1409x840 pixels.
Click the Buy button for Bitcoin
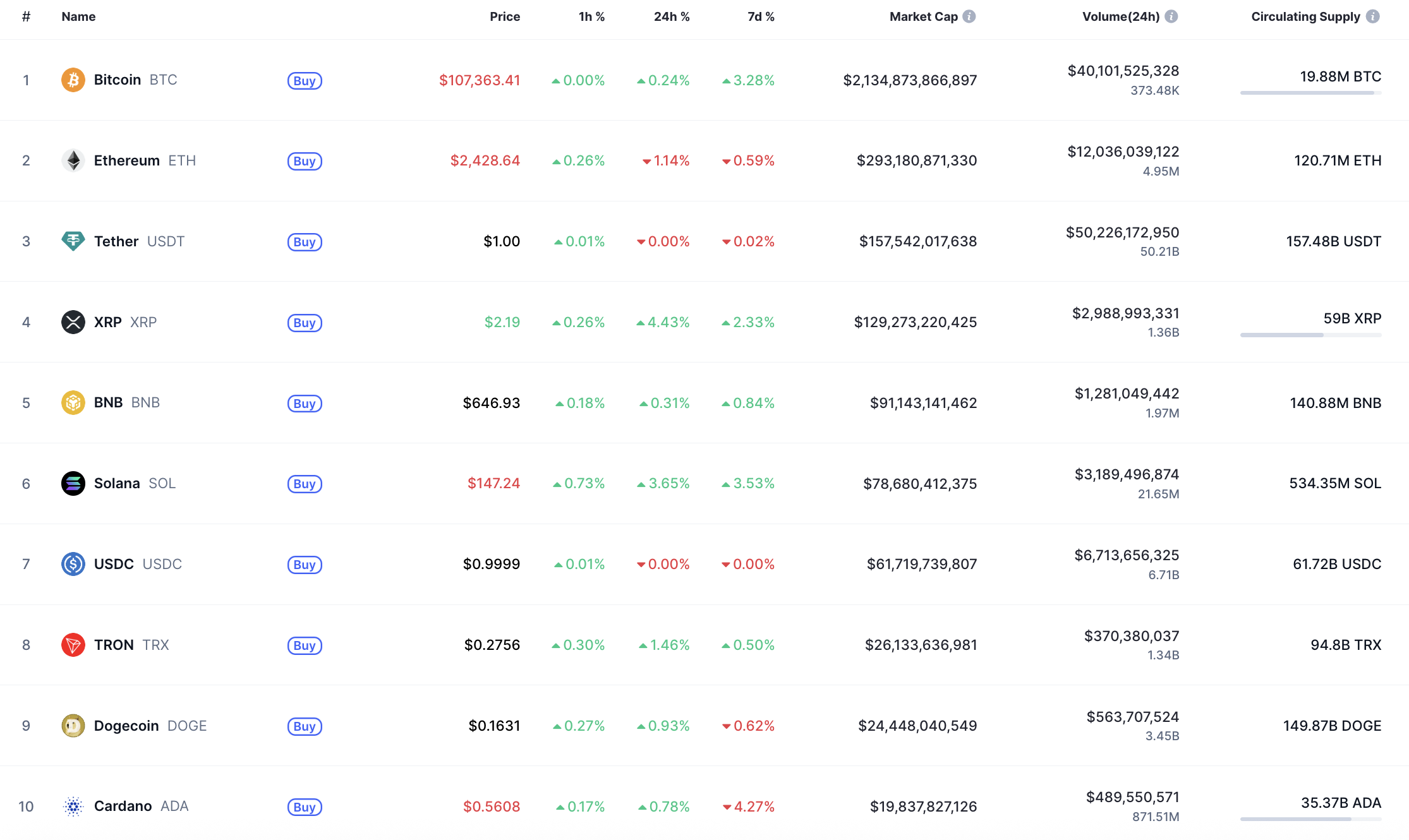pos(305,80)
